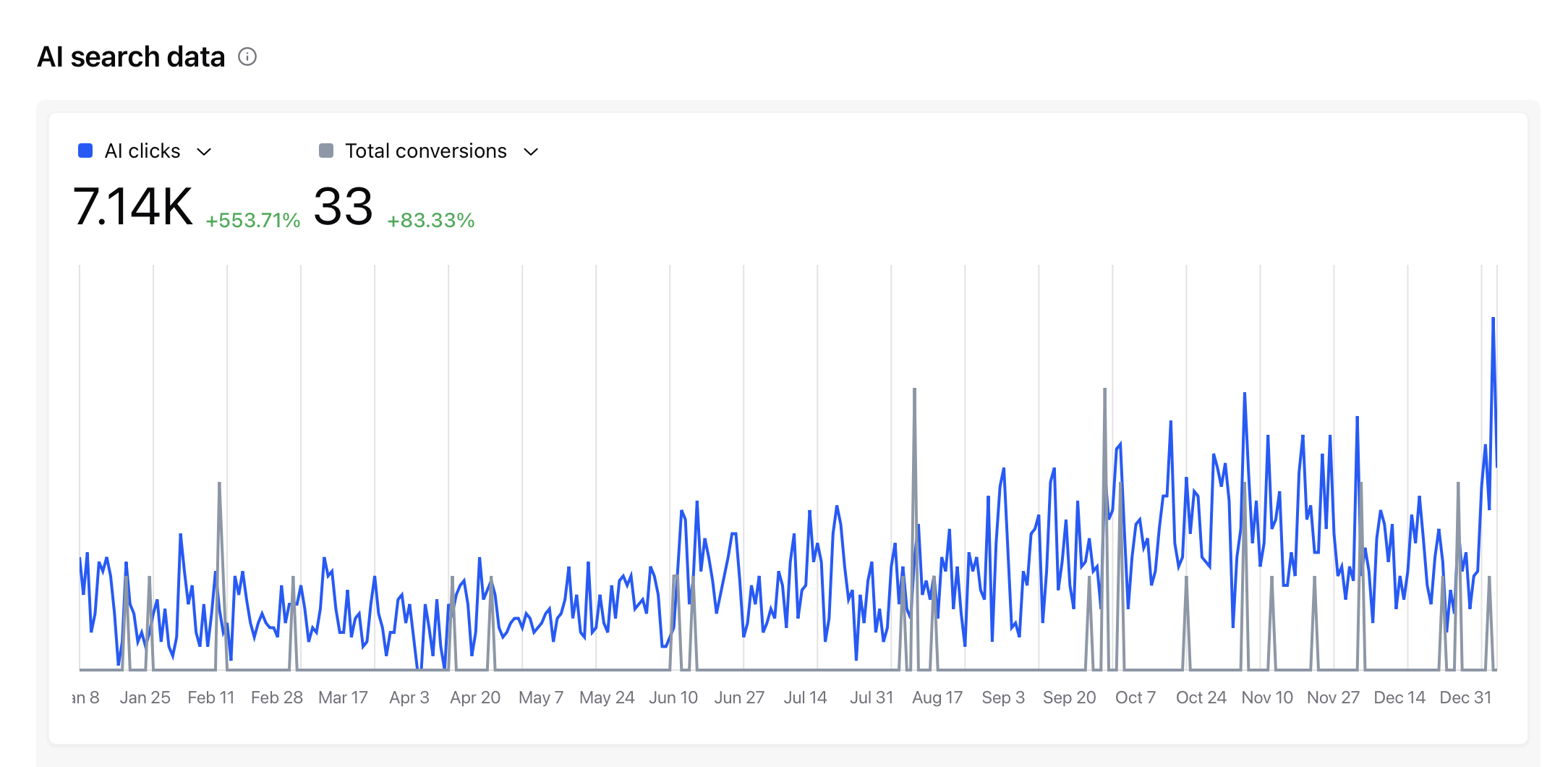The image size is (1568, 767).
Task: Click the blue AI clicks color swatch
Action: [85, 151]
